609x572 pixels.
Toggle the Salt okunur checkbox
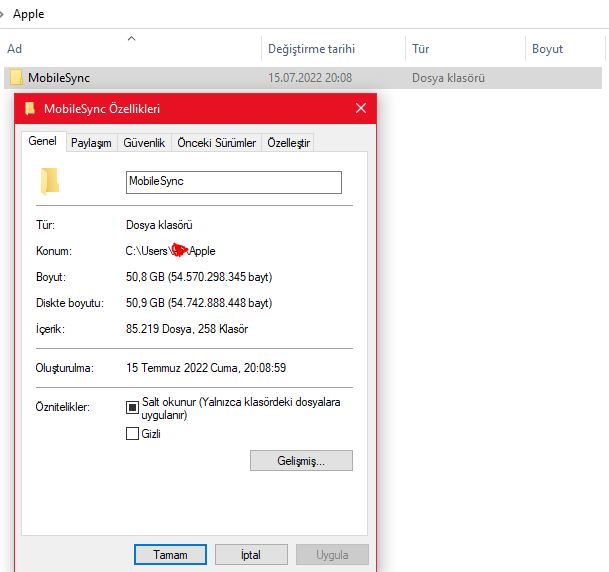pos(132,407)
